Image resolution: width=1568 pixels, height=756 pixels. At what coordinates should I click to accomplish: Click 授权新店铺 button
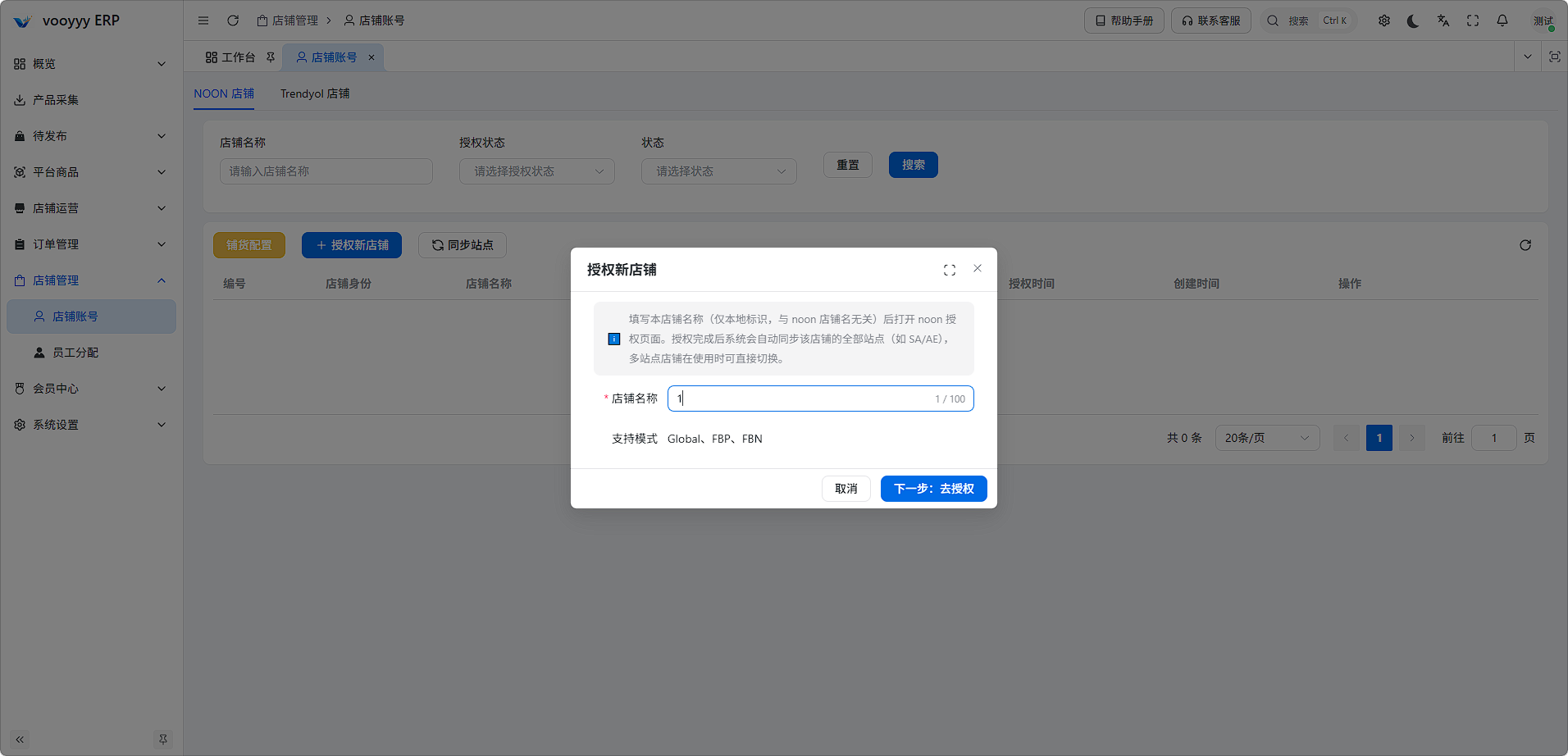[352, 245]
